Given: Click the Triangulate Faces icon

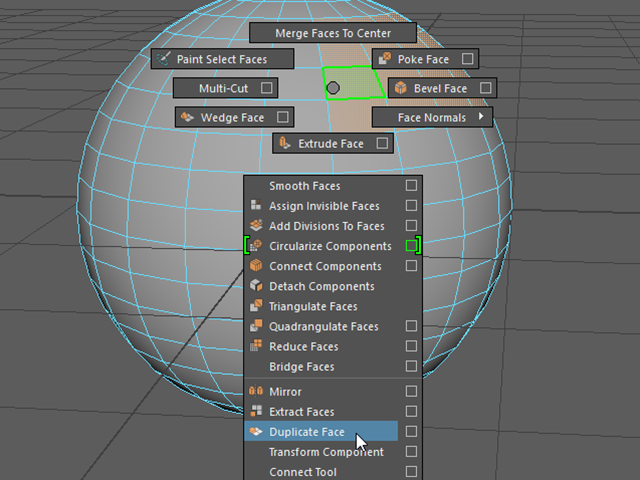Looking at the screenshot, I should tap(256, 306).
